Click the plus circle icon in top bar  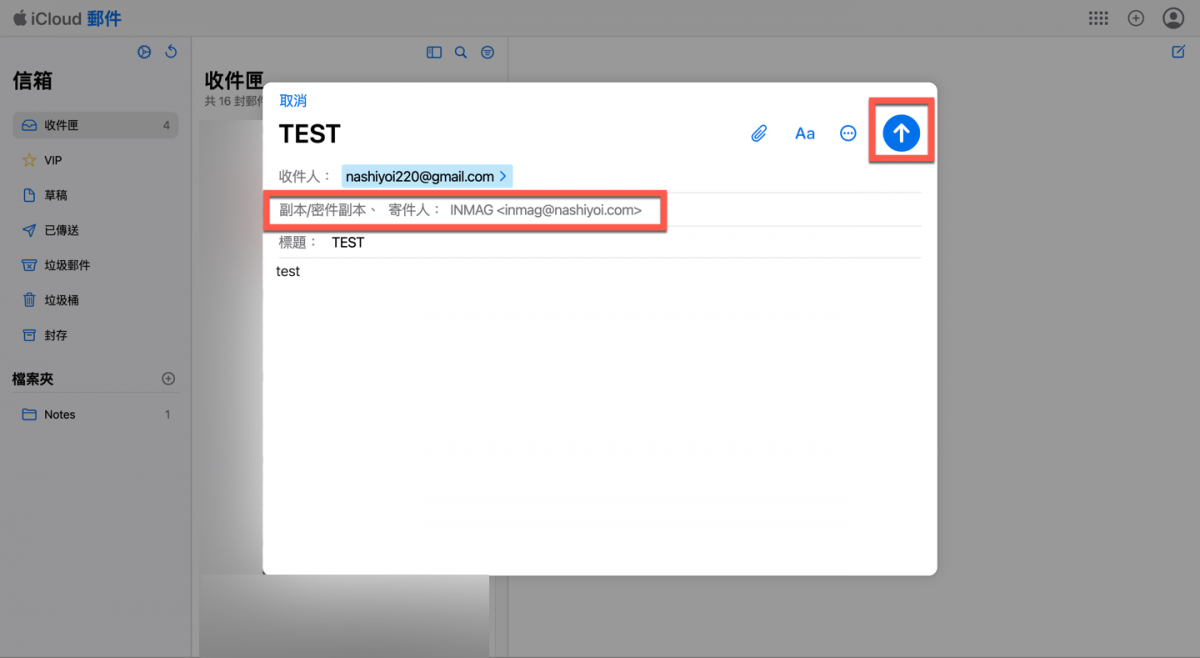(x=1136, y=18)
